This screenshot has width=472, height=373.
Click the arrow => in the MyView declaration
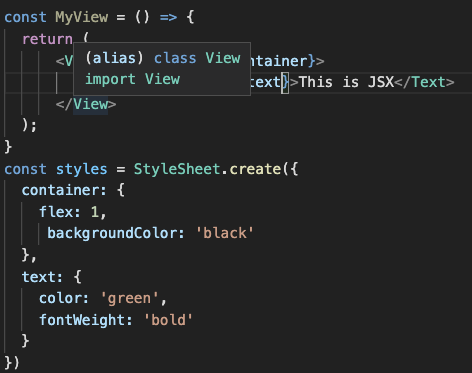(x=168, y=17)
